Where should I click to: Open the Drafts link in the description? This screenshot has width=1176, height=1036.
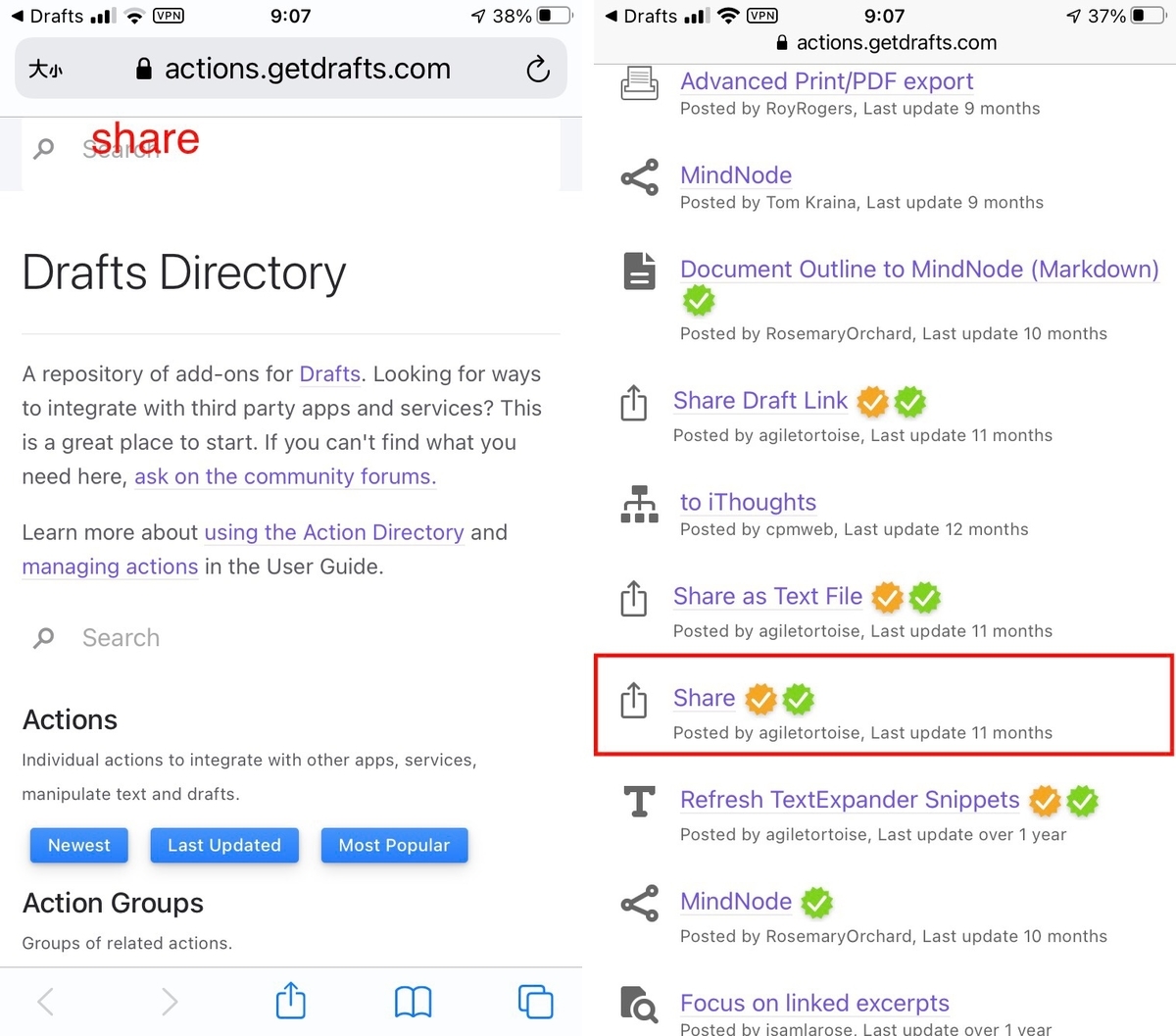click(x=330, y=374)
